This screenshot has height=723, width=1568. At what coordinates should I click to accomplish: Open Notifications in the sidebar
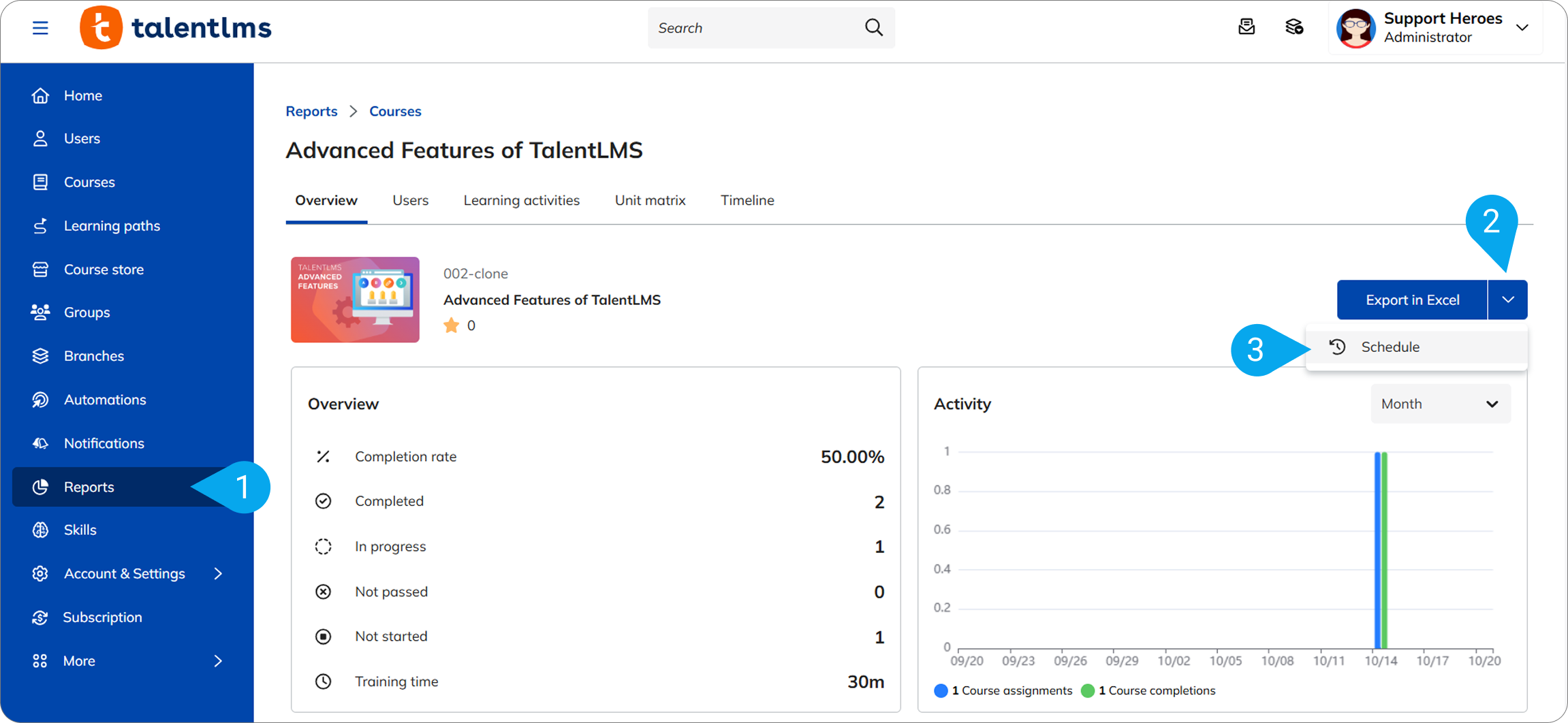pos(104,443)
